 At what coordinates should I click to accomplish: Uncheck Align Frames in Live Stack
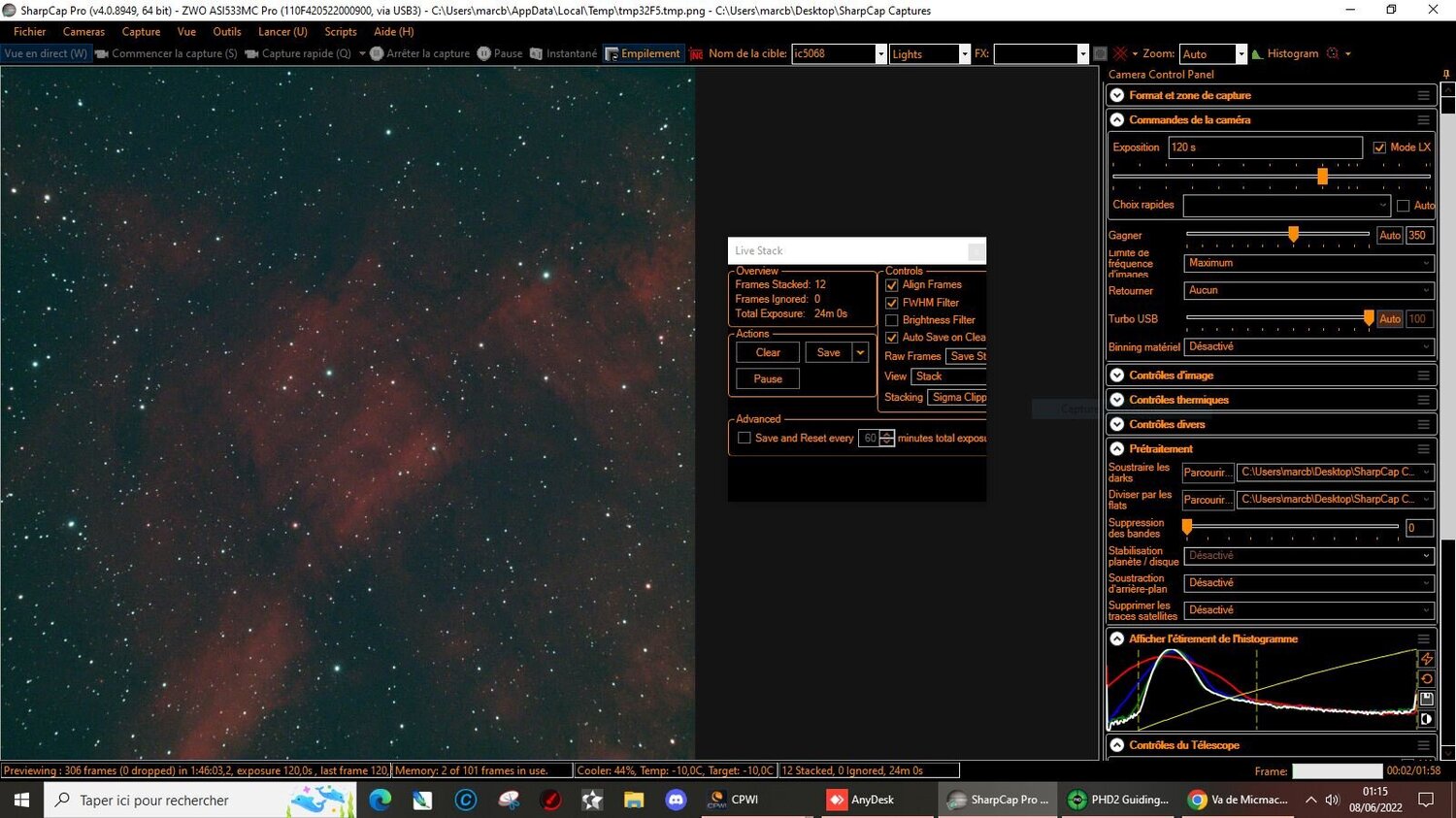click(x=892, y=285)
